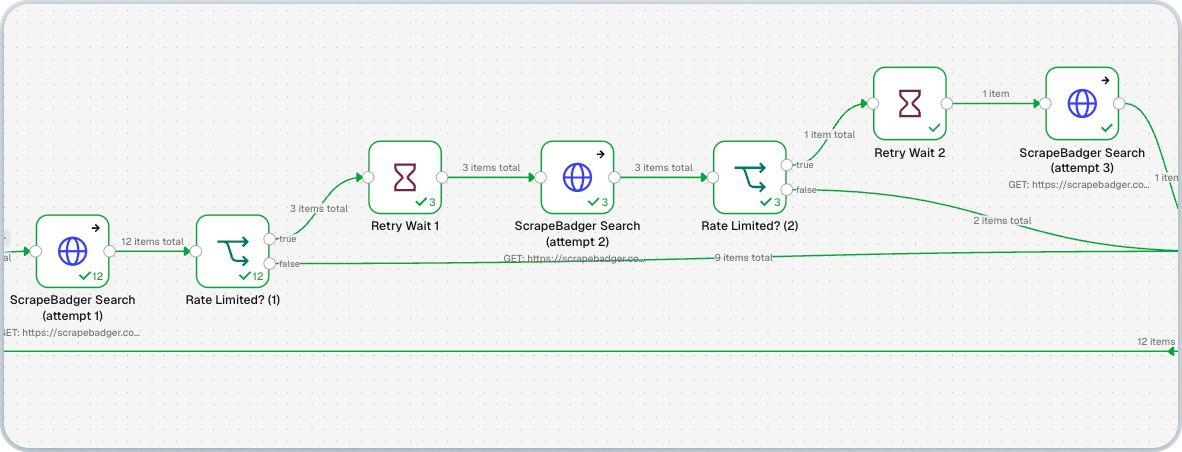Click the "ScrapeBadger Search (attempt 3)" title
1182x452 pixels.
point(1082,160)
